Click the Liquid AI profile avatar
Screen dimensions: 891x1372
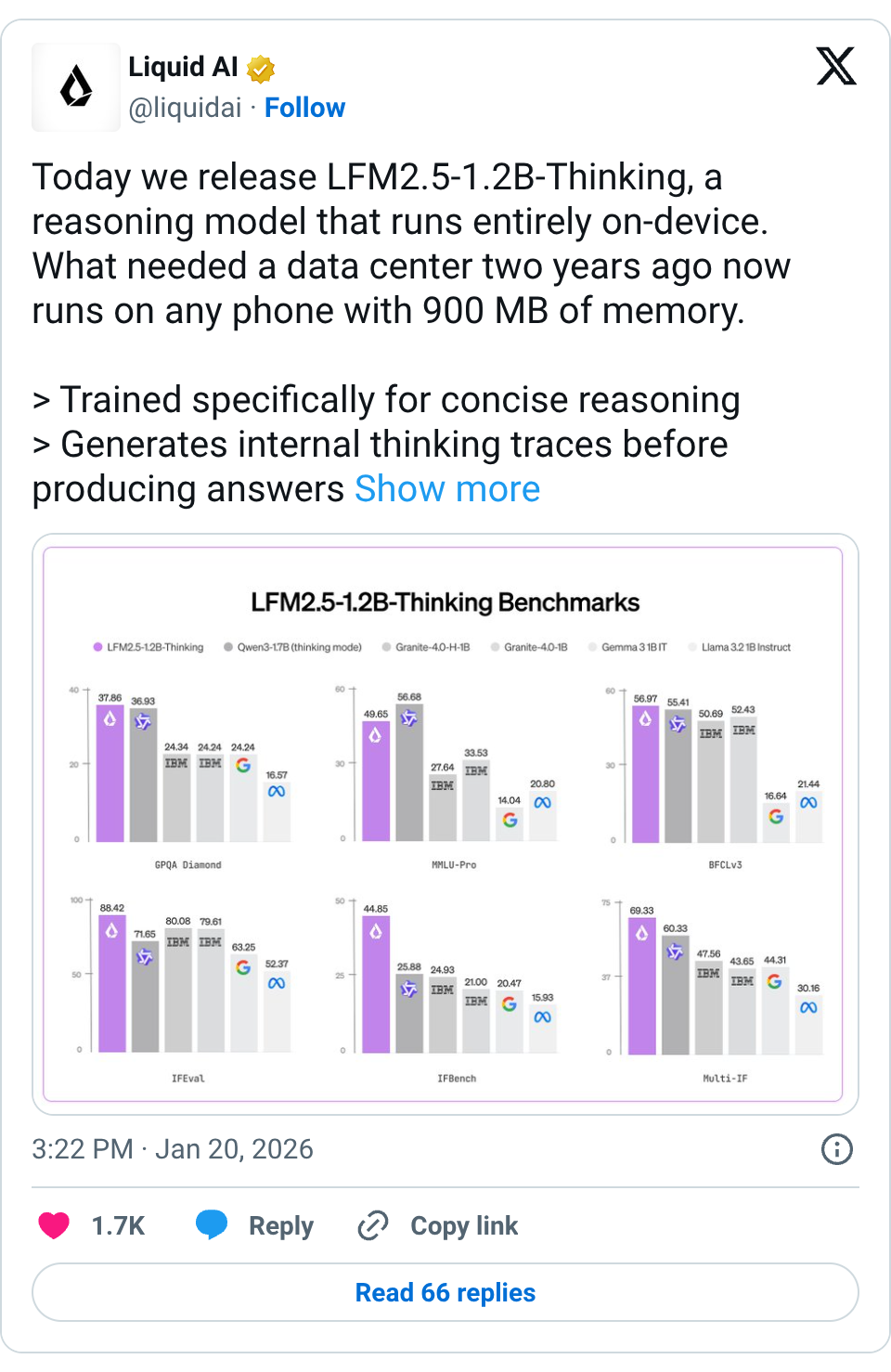pos(76,87)
